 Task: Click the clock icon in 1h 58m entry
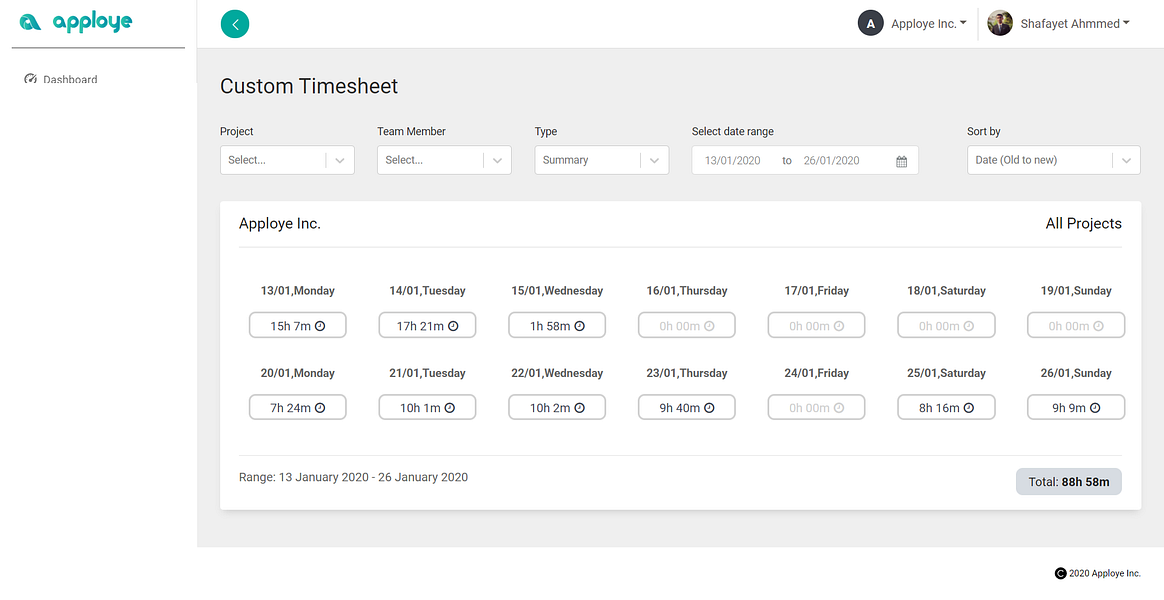(x=580, y=325)
